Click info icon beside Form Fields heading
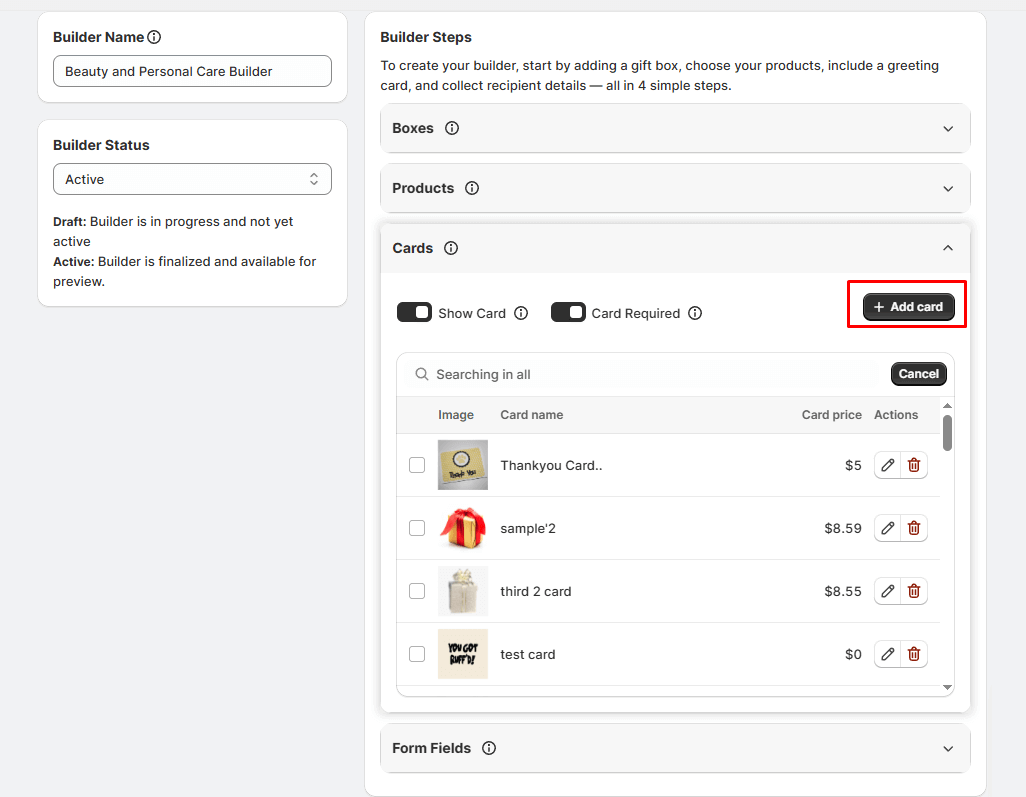The image size is (1026, 797). pyautogui.click(x=489, y=748)
